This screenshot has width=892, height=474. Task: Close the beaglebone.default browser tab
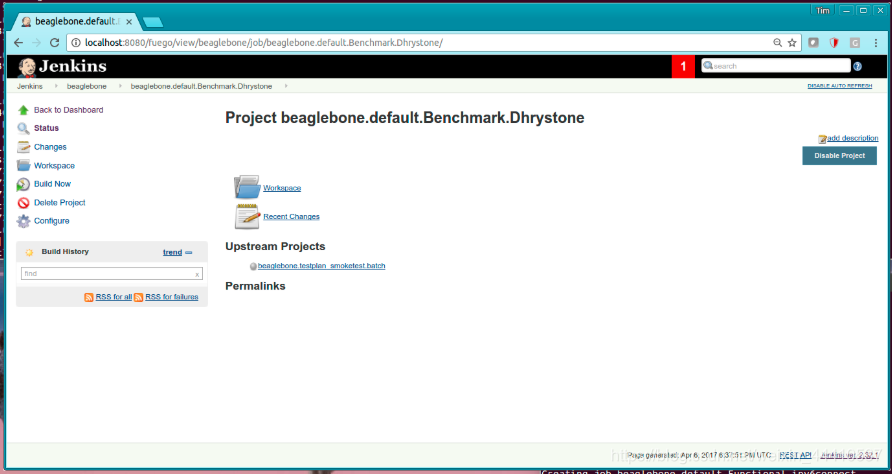pyautogui.click(x=129, y=22)
